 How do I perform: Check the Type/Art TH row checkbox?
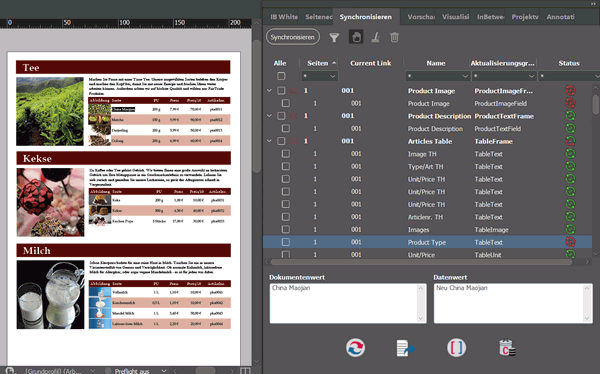tap(285, 167)
